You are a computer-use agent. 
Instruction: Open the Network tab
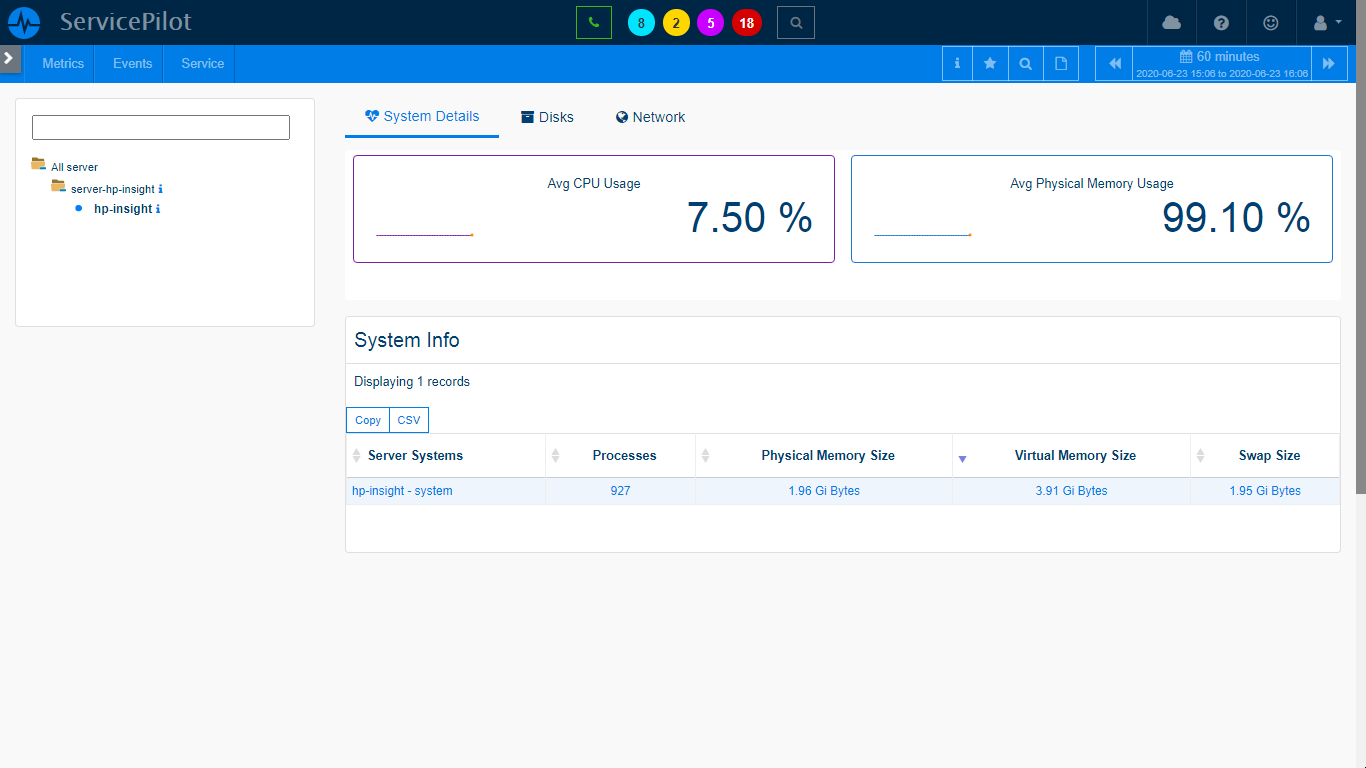pyautogui.click(x=650, y=117)
